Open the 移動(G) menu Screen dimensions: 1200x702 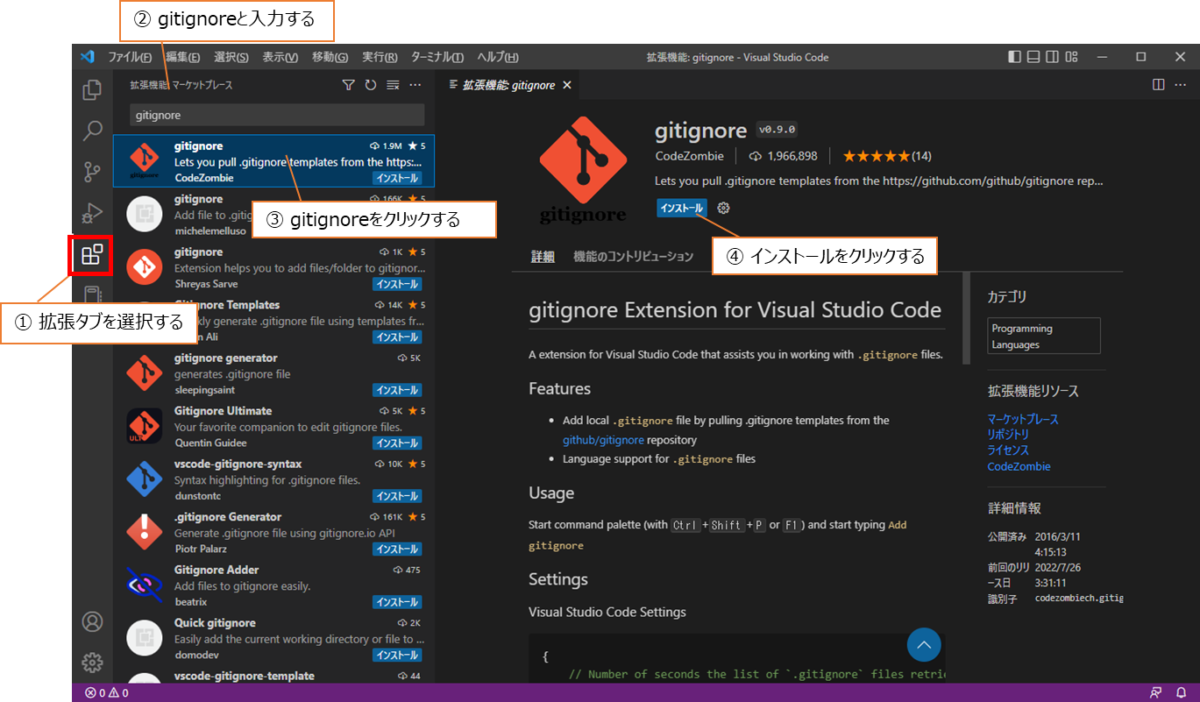(330, 57)
